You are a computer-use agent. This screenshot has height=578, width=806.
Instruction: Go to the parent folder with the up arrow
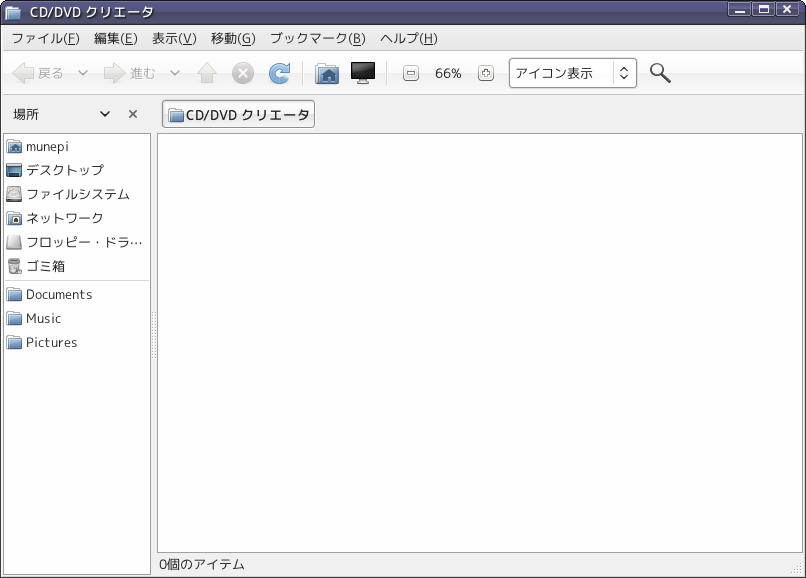(207, 74)
